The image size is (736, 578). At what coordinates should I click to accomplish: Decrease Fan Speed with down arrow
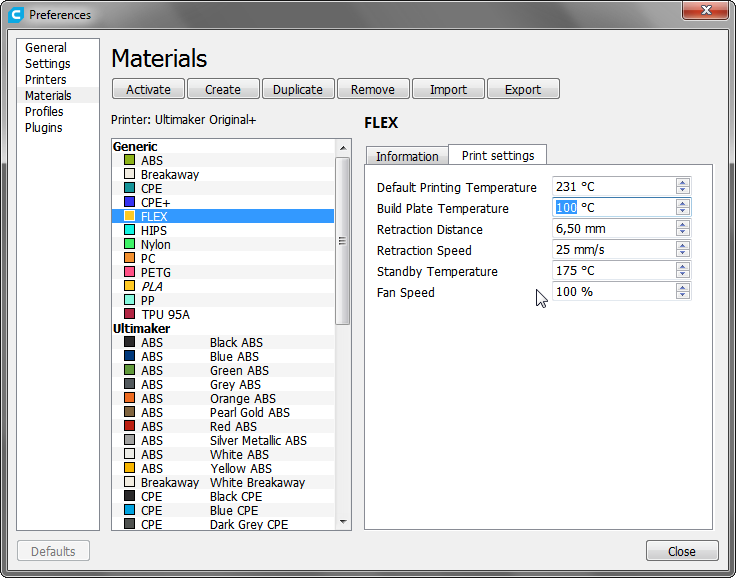tap(682, 296)
